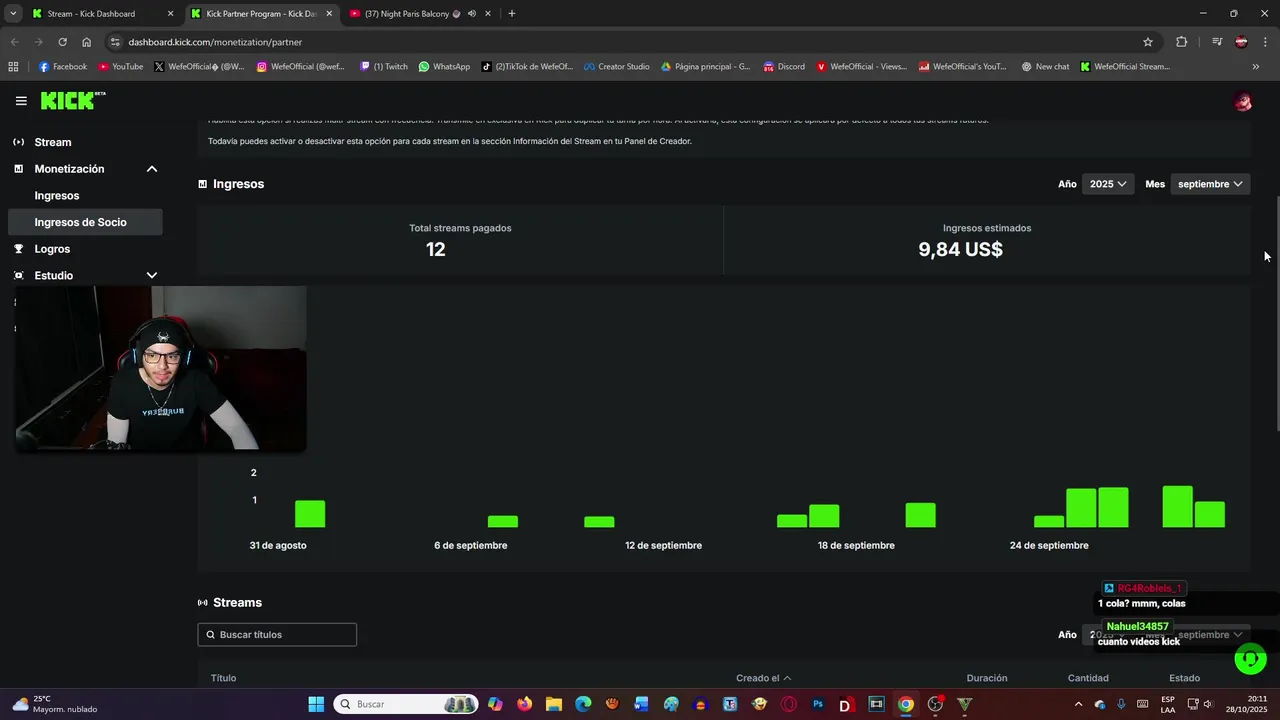This screenshot has width=1280, height=720.
Task: Click the 31 de agosto chart bar
Action: (x=310, y=514)
